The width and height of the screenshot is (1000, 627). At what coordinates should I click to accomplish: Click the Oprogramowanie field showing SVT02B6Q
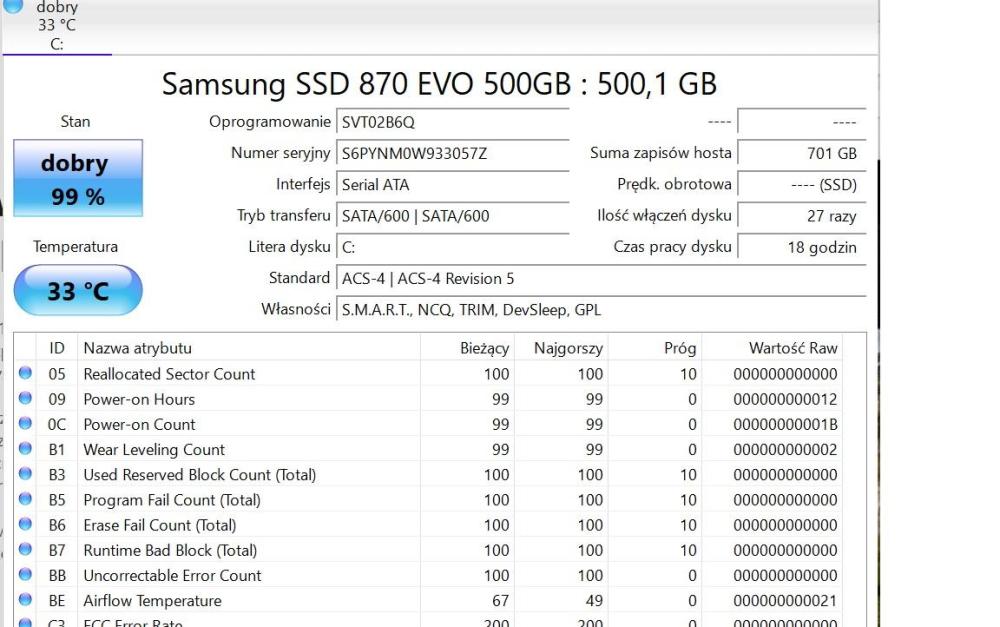[x=450, y=122]
